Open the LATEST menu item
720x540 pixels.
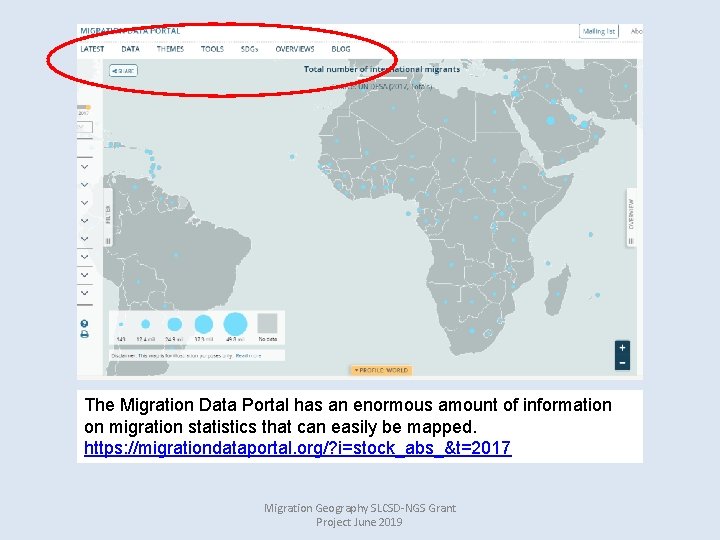92,49
